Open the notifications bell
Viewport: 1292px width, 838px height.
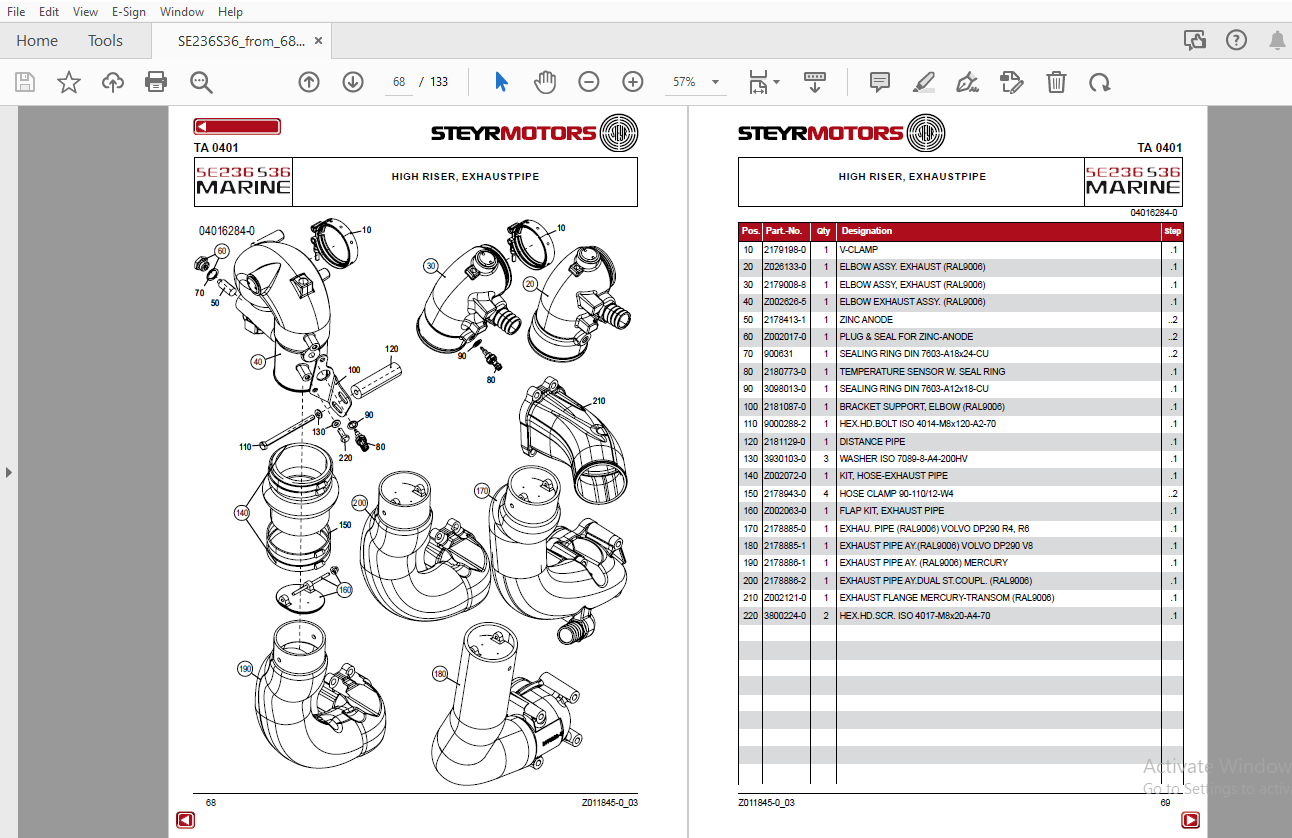click(x=1277, y=40)
